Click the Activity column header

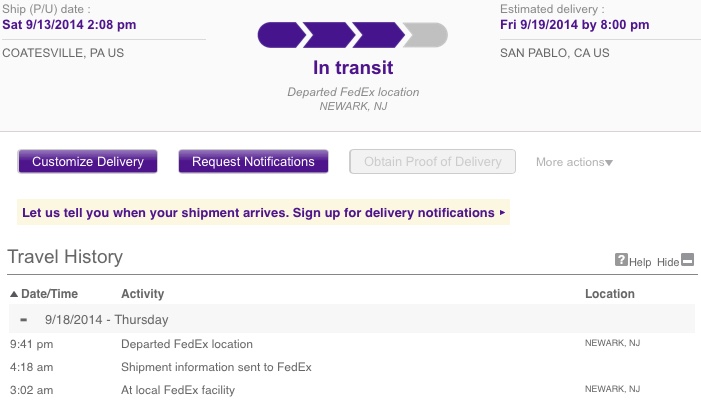pos(143,294)
